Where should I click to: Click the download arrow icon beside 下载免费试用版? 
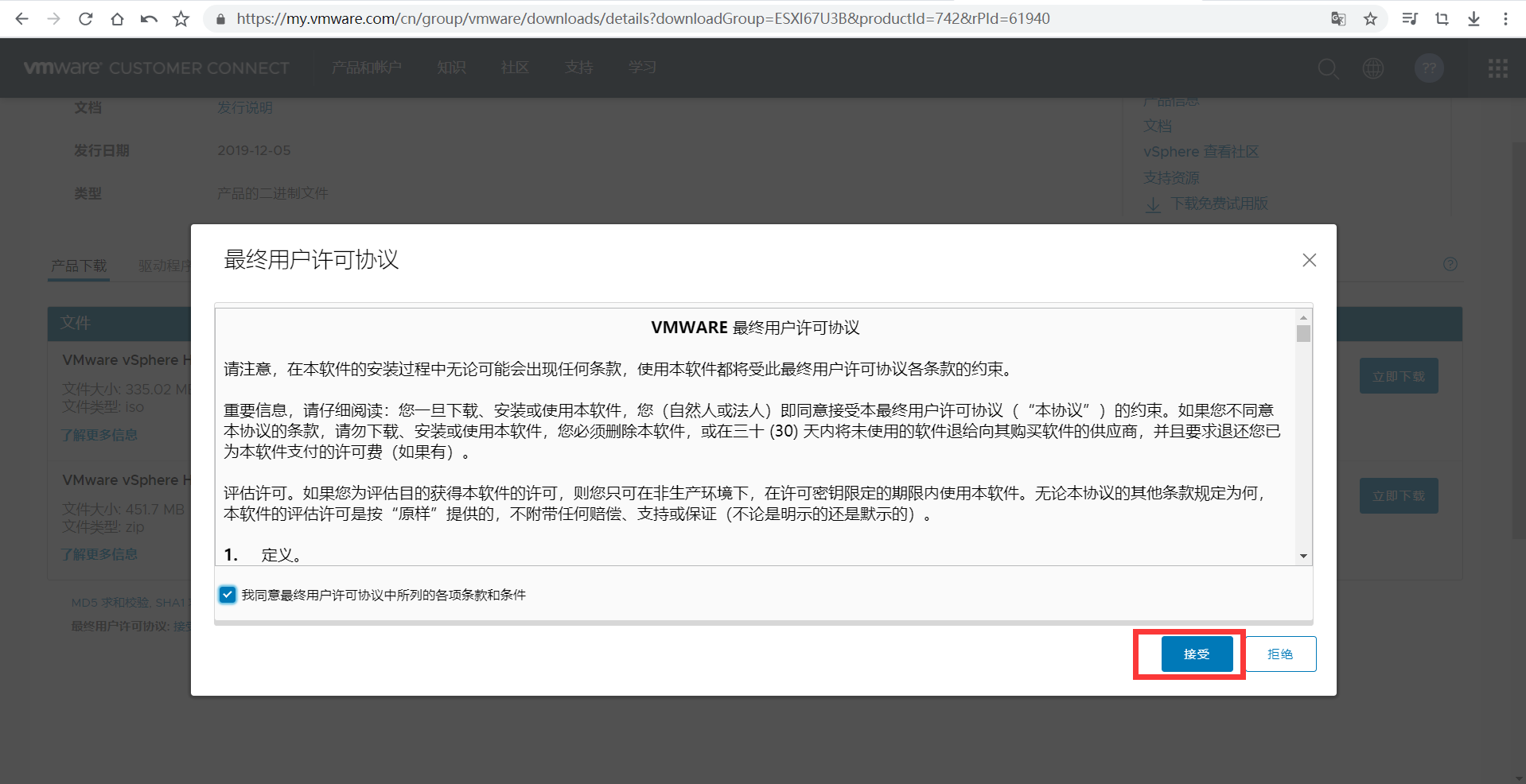pyautogui.click(x=1153, y=204)
